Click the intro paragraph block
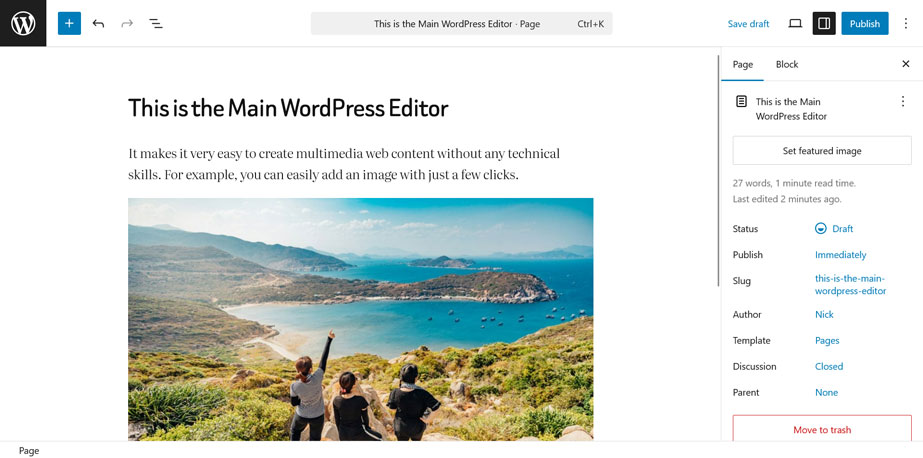 (344, 164)
